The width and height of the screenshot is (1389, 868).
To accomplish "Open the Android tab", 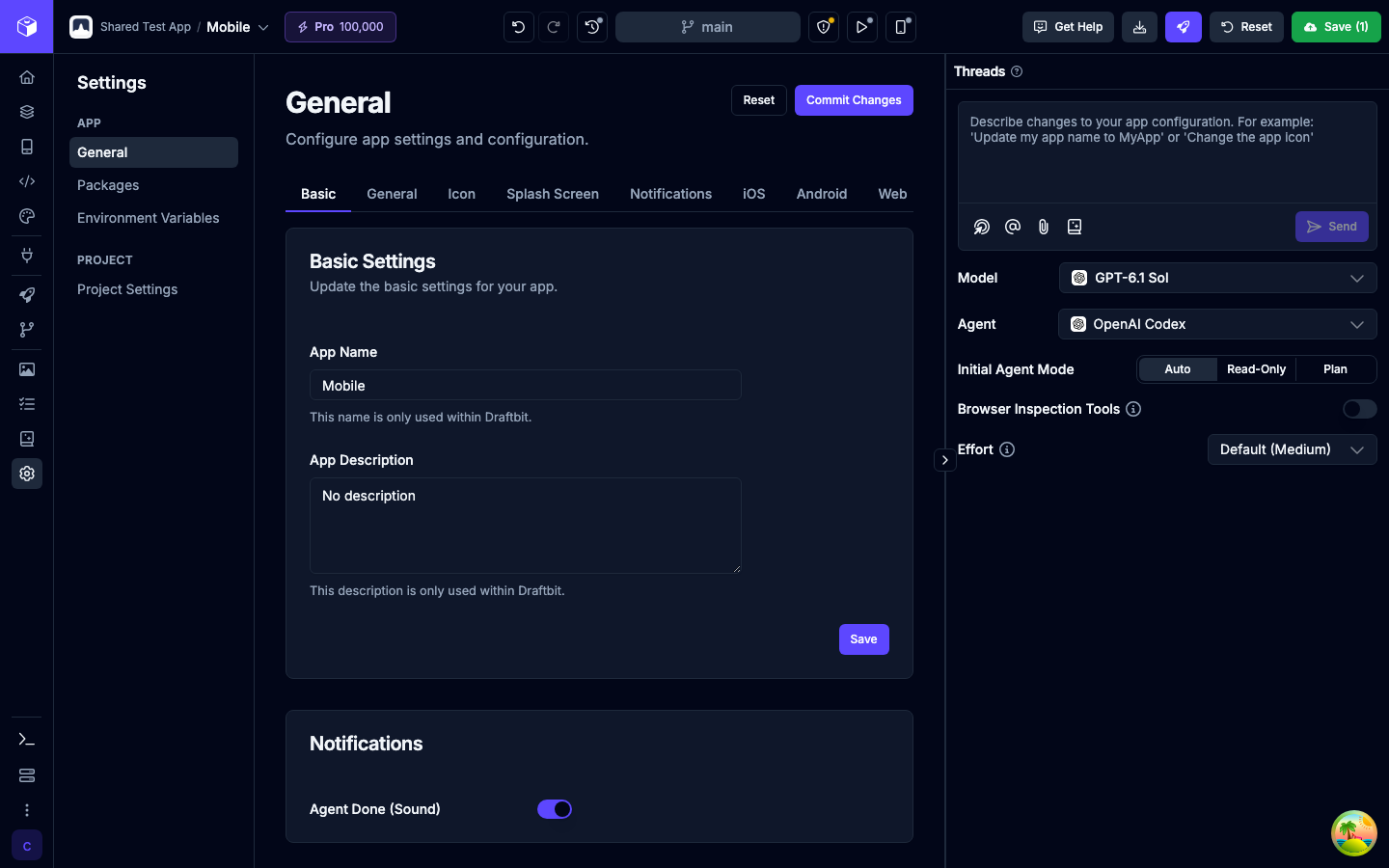I will pos(822,194).
